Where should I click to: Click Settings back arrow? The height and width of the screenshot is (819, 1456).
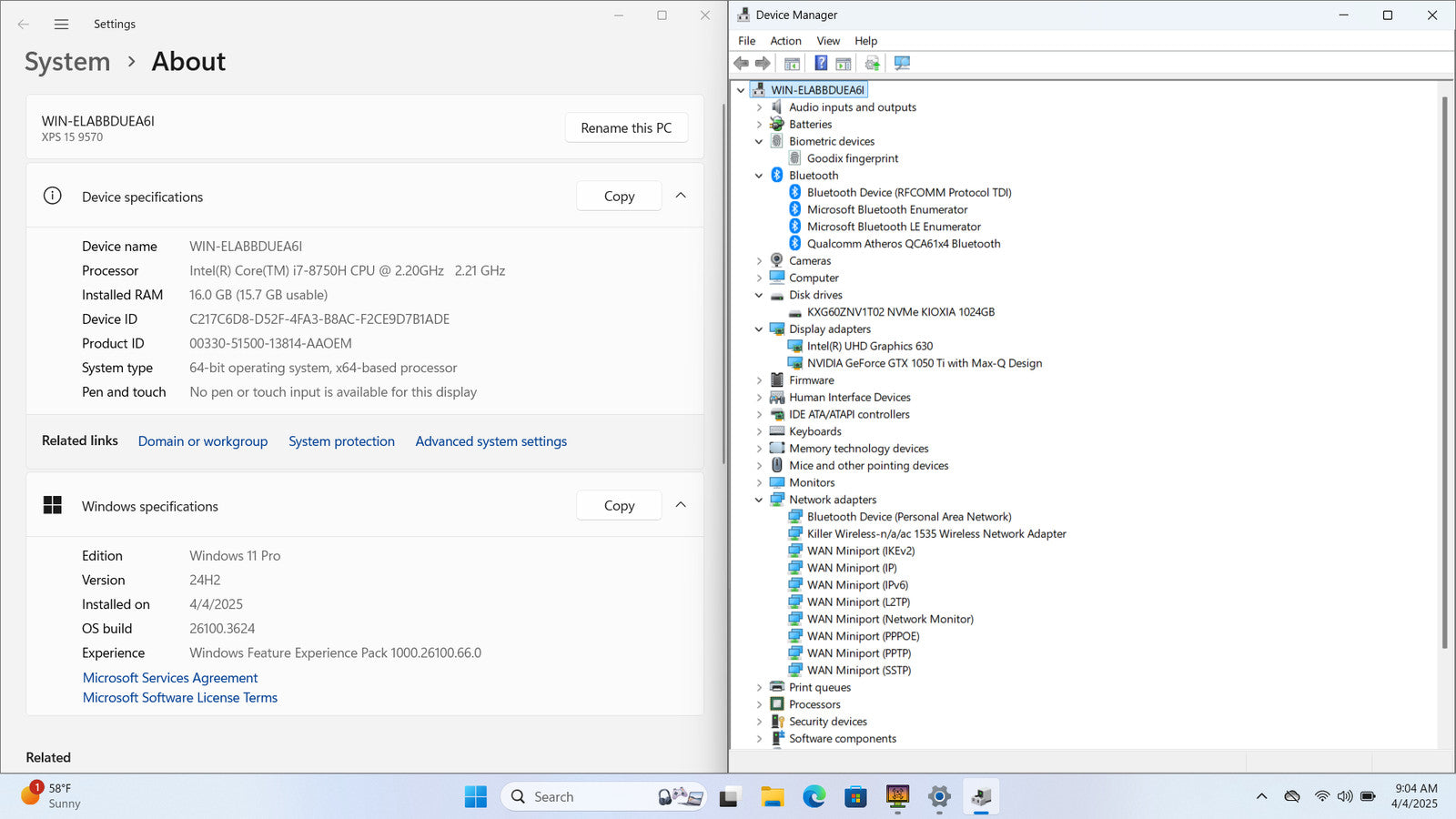click(24, 25)
